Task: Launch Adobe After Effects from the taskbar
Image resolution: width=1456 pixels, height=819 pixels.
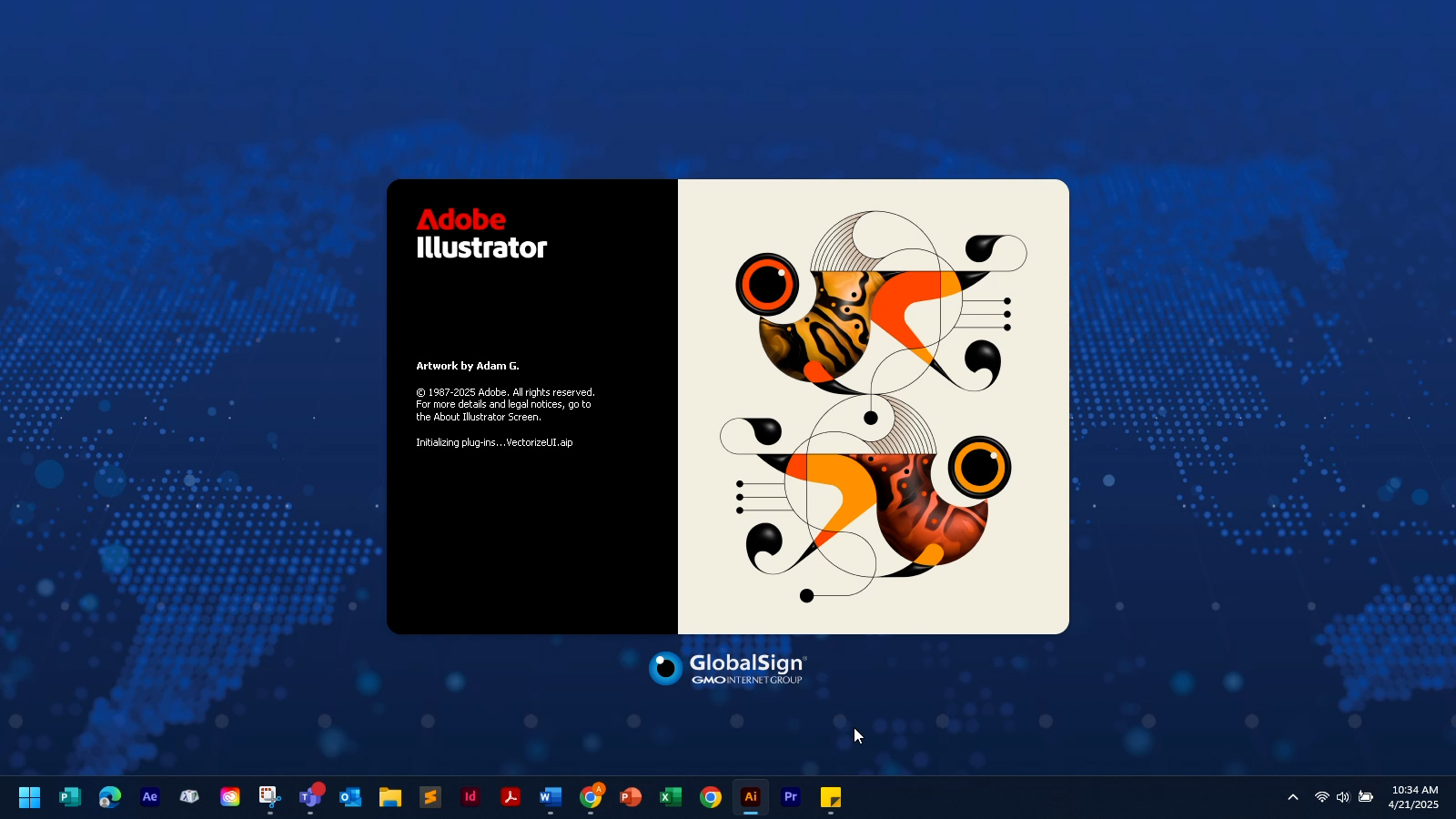Action: click(149, 797)
